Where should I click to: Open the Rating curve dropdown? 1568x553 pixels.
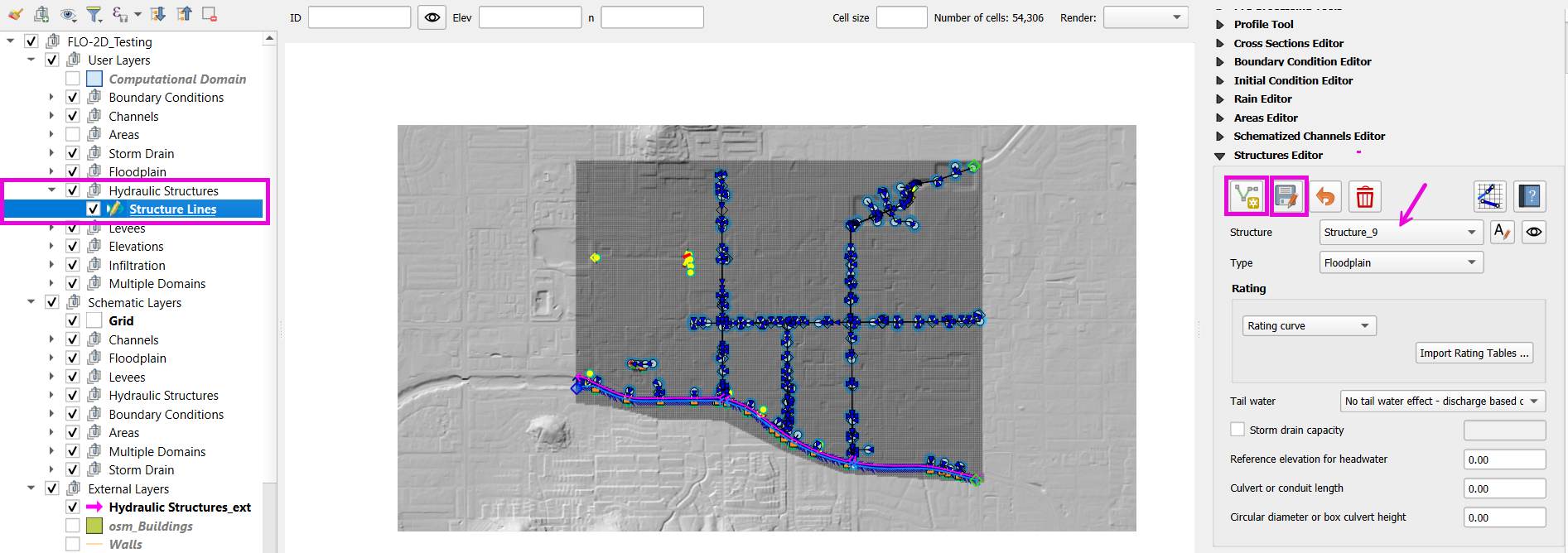(x=1309, y=326)
